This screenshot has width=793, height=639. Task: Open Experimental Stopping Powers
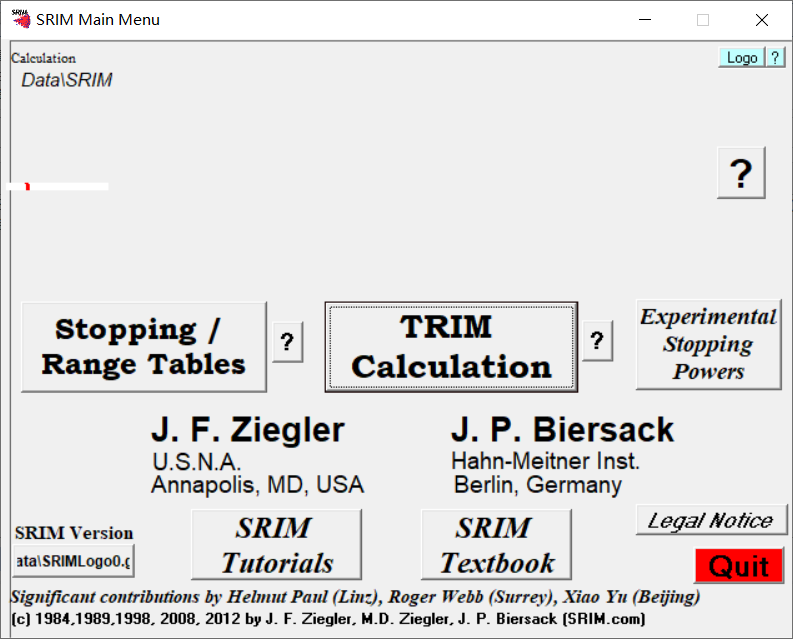click(x=709, y=344)
